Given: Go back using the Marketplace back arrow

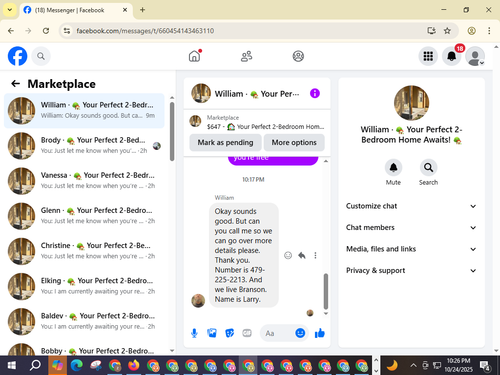Looking at the screenshot, I should (x=16, y=84).
